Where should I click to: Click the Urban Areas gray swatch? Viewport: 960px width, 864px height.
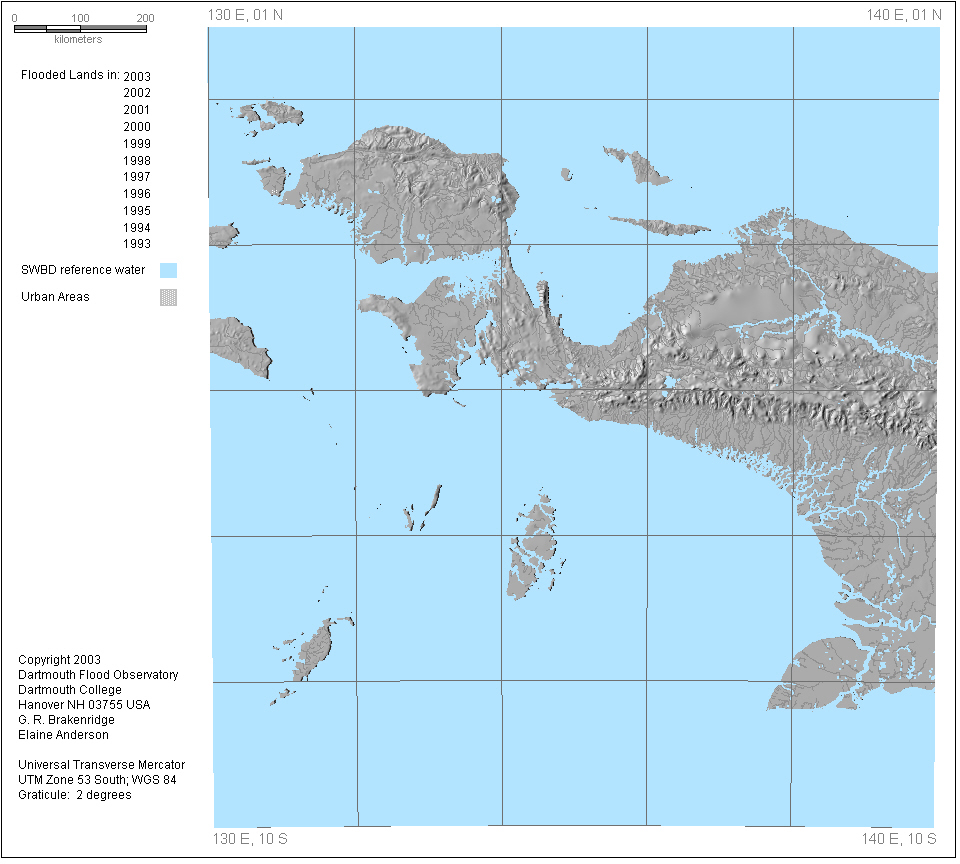[x=168, y=297]
